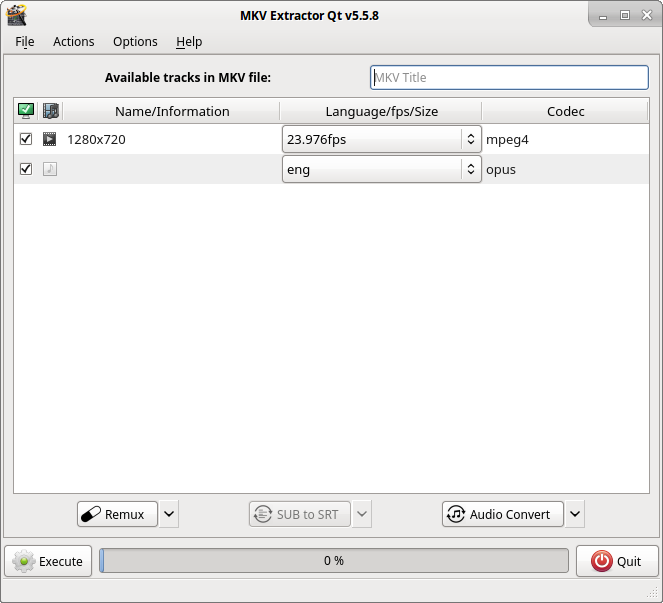Maximize the MKV Extractor Qt window

point(625,15)
